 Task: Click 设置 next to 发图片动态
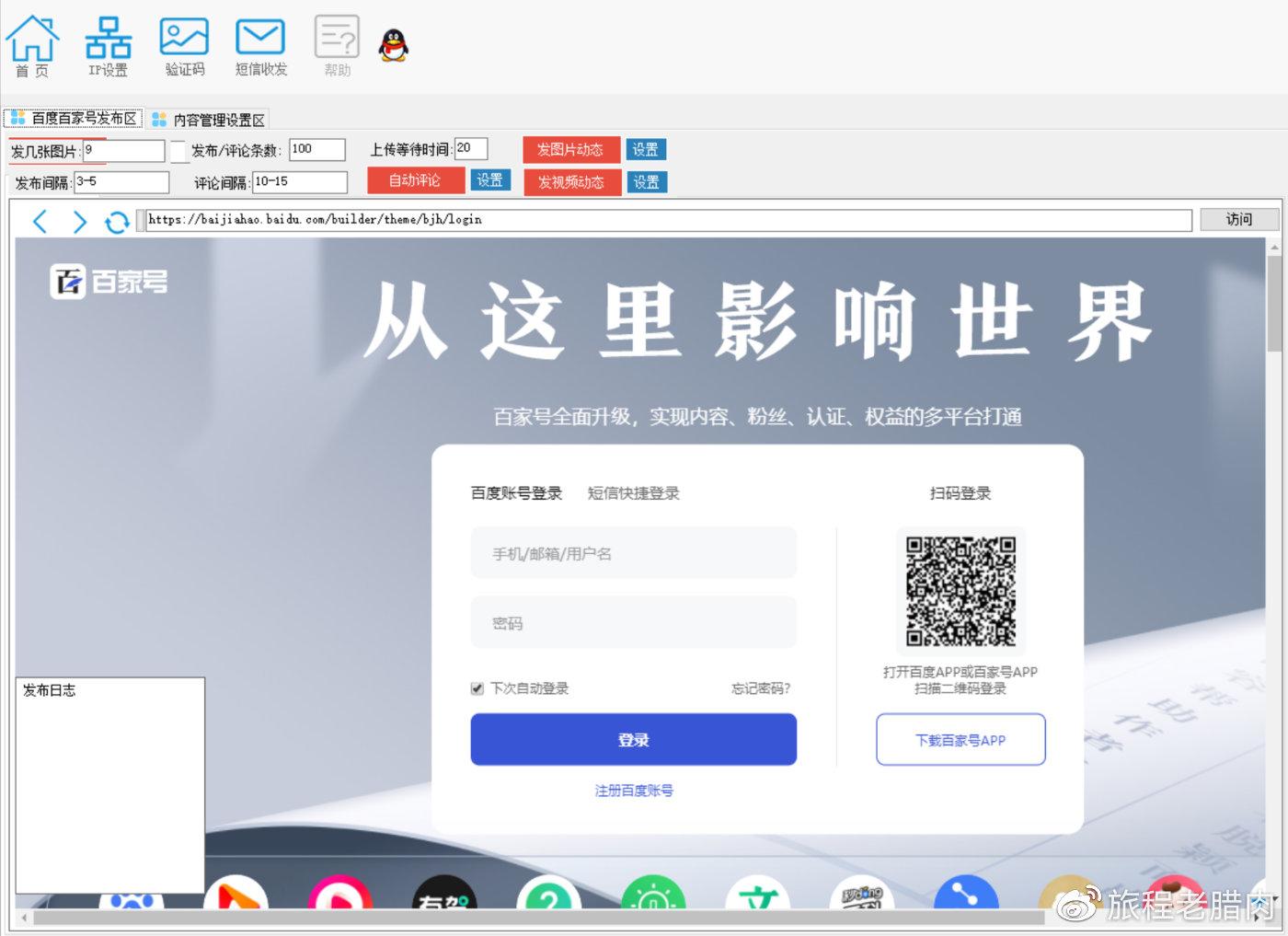[x=646, y=149]
